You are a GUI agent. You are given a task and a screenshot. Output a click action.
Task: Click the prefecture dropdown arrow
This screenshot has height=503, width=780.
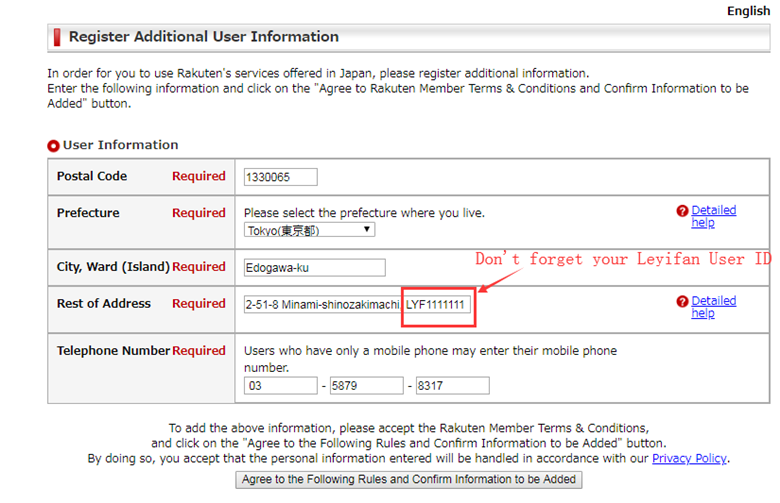(x=367, y=229)
